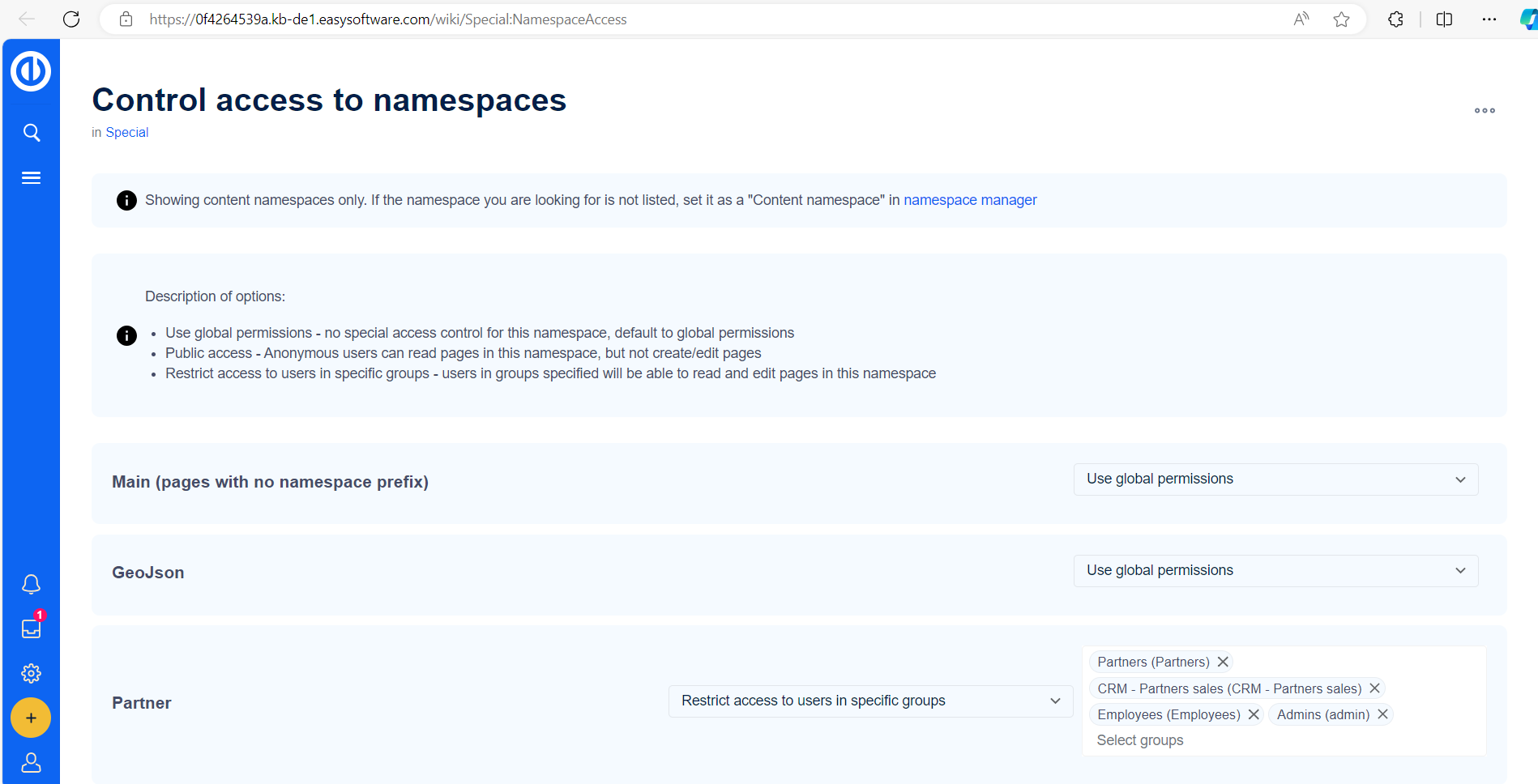Open the namespace manager link
This screenshot has height=784, width=1538.
click(970, 200)
